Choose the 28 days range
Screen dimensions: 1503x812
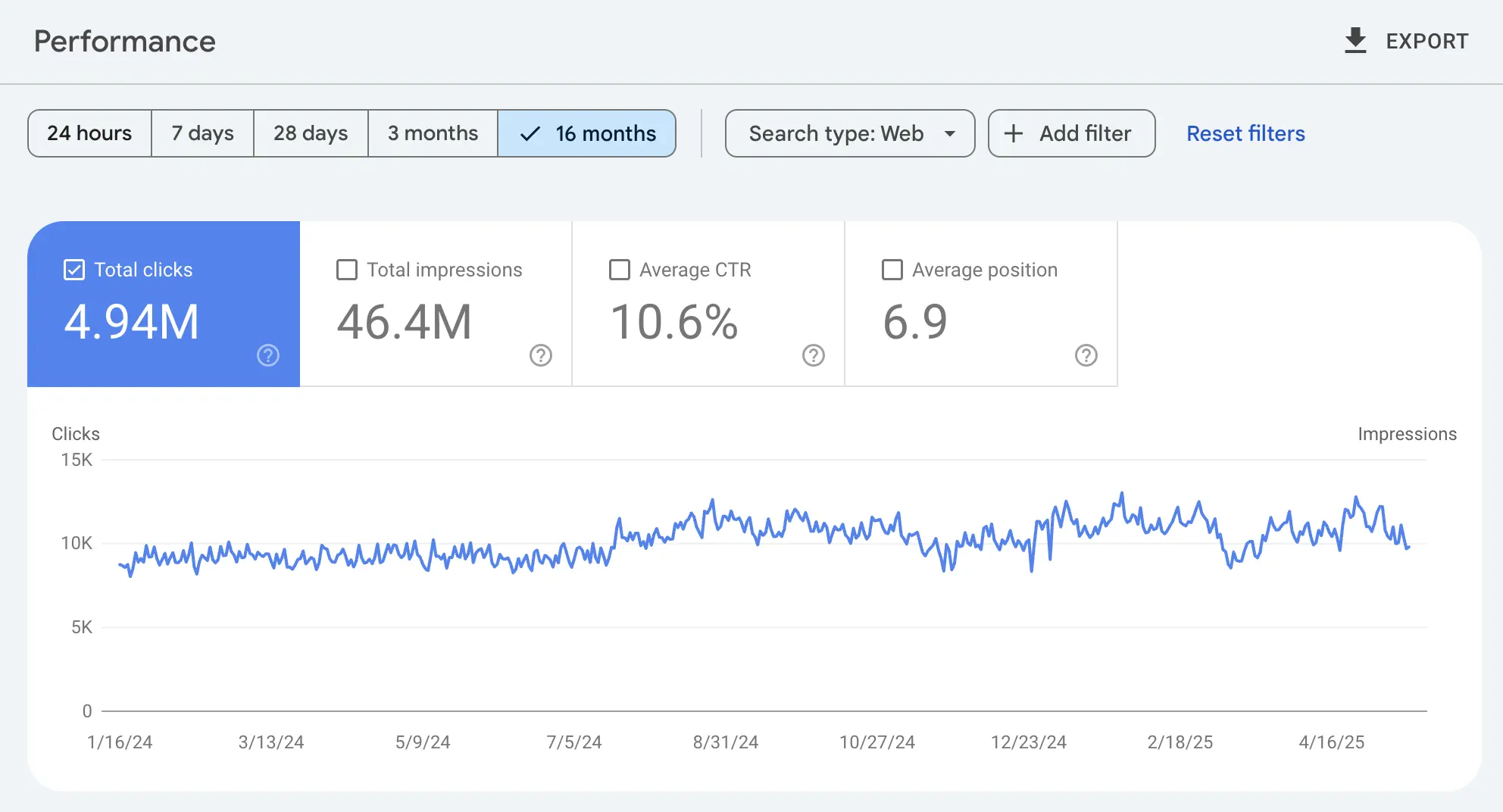click(311, 133)
